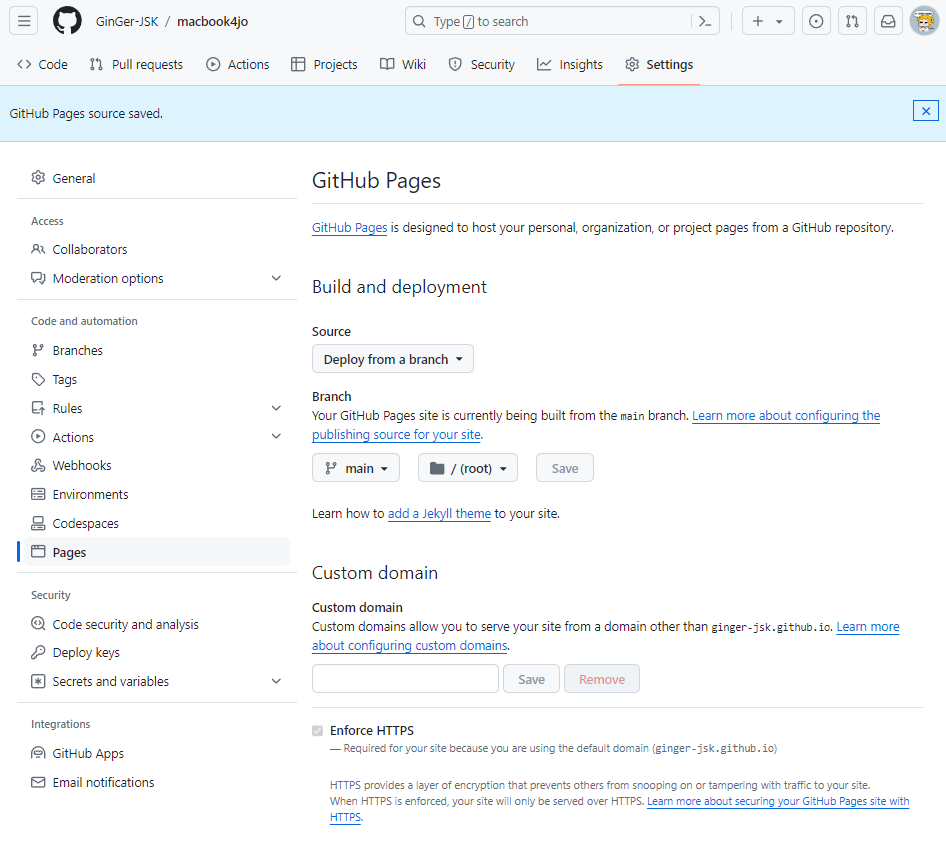Open Learn more about configuring publishing source link
Screen dimensions: 946x851
[x=786, y=416]
